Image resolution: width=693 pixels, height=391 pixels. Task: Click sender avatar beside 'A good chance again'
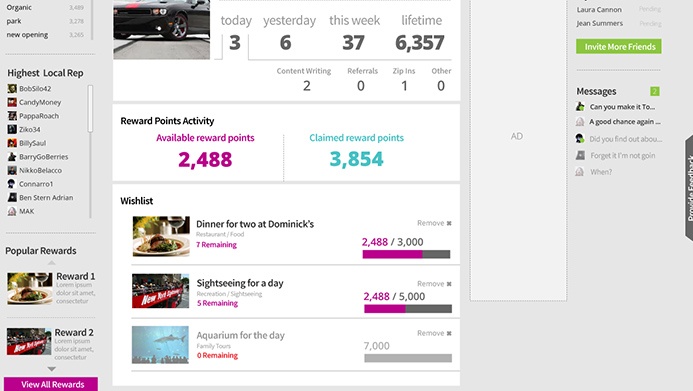580,121
